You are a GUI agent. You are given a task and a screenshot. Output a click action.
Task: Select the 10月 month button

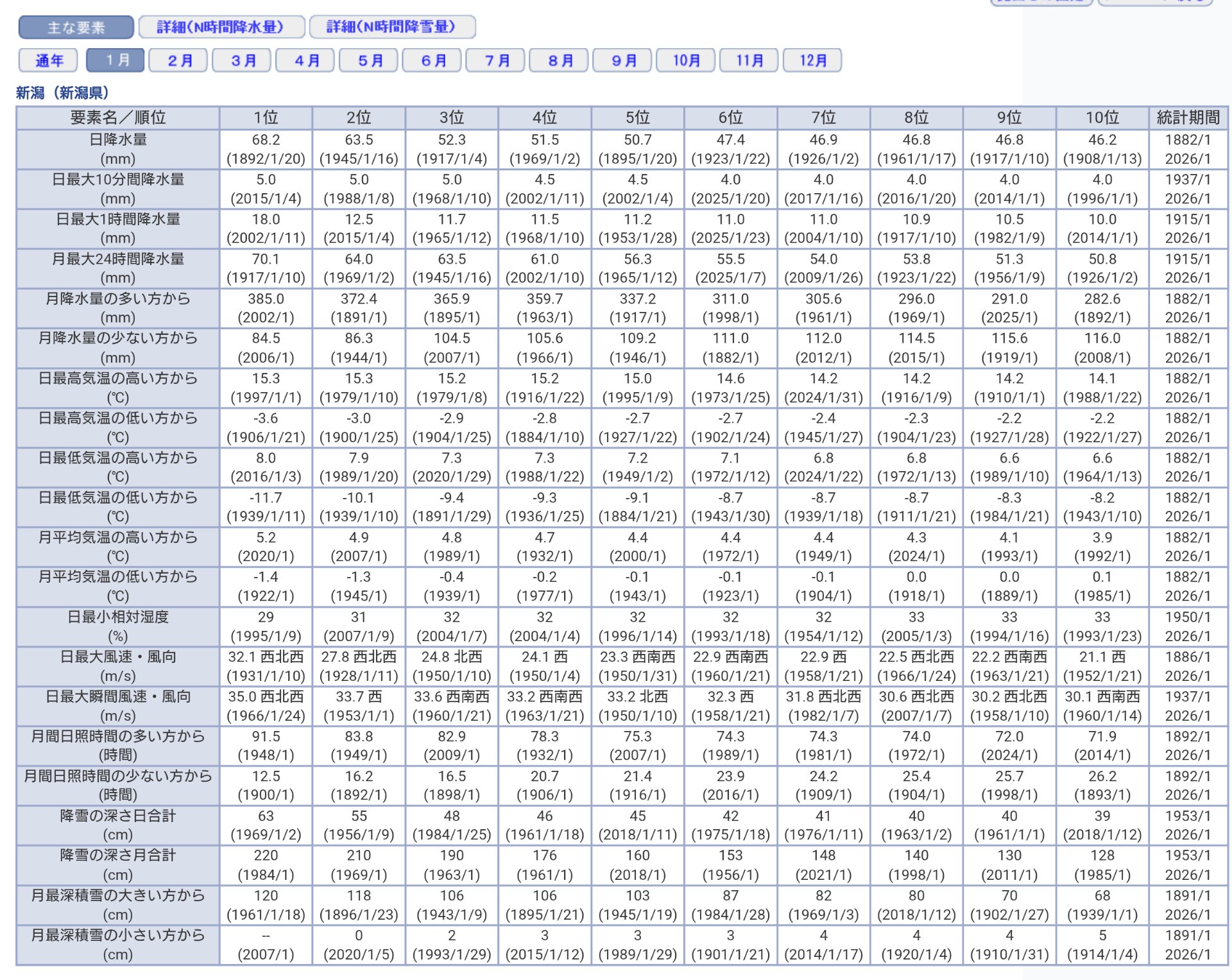tap(686, 61)
